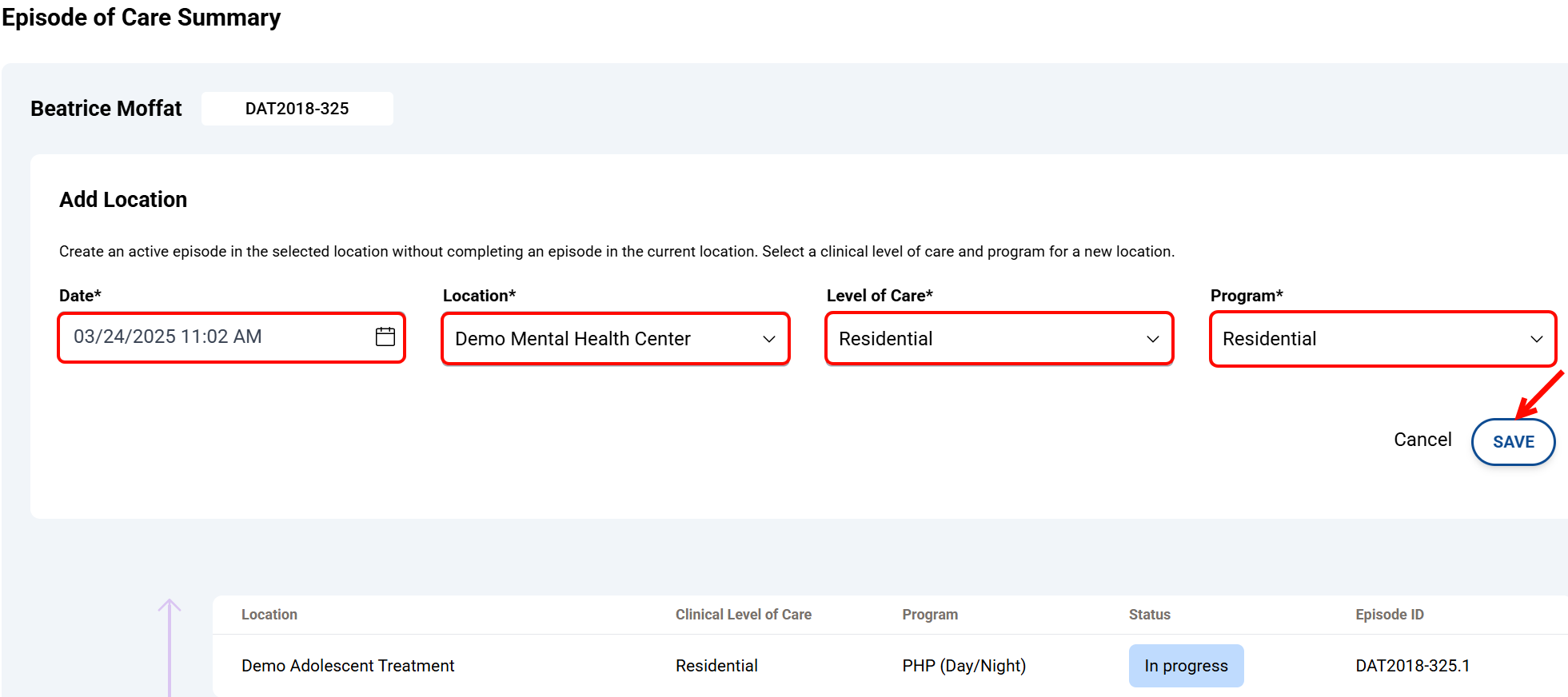This screenshot has width=1568, height=697.
Task: Click the Add Location heading
Action: pyautogui.click(x=123, y=200)
